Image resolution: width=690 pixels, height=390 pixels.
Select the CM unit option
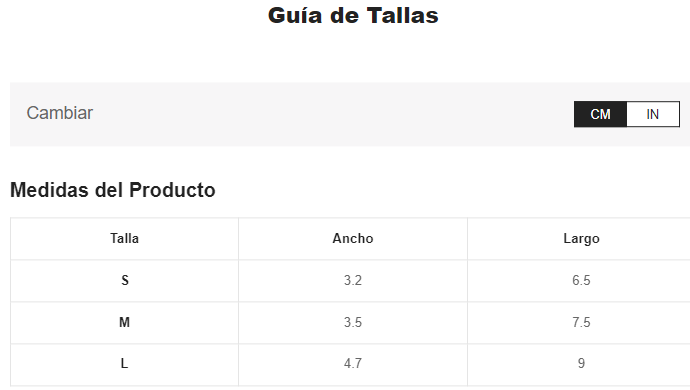pyautogui.click(x=600, y=114)
